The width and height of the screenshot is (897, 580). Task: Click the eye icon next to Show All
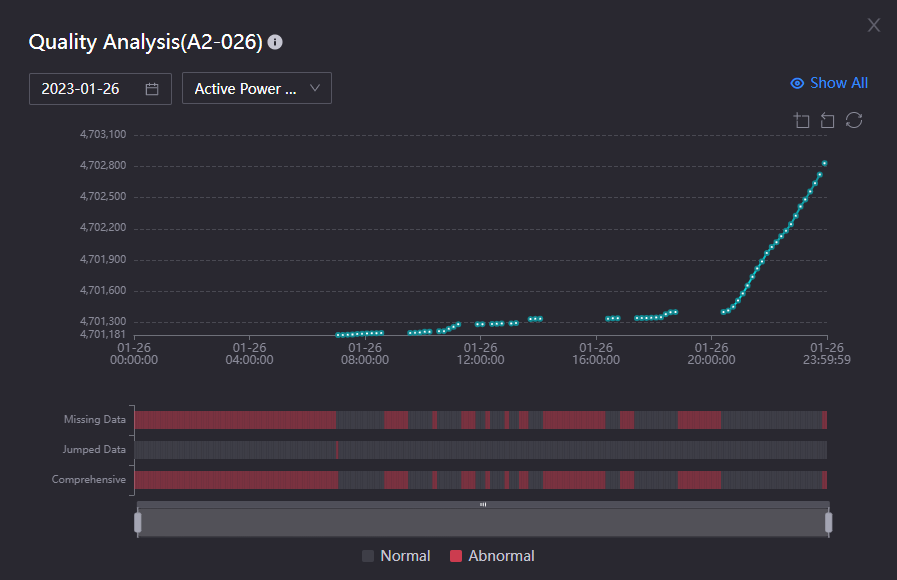click(x=797, y=84)
